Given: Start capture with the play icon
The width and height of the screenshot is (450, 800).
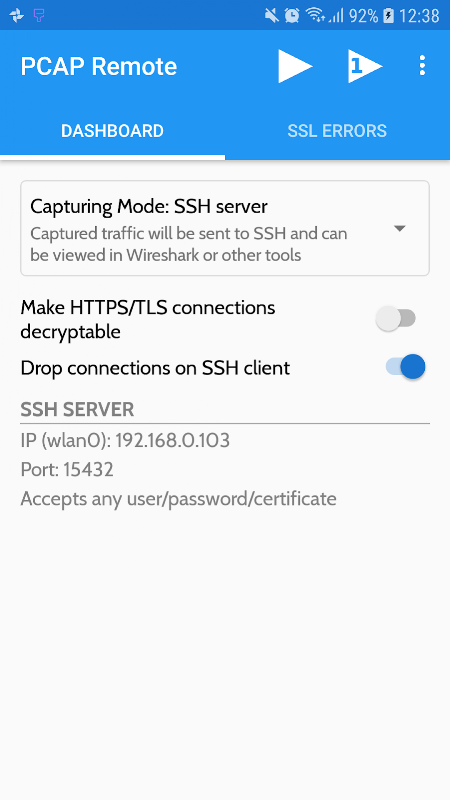Looking at the screenshot, I should point(295,66).
